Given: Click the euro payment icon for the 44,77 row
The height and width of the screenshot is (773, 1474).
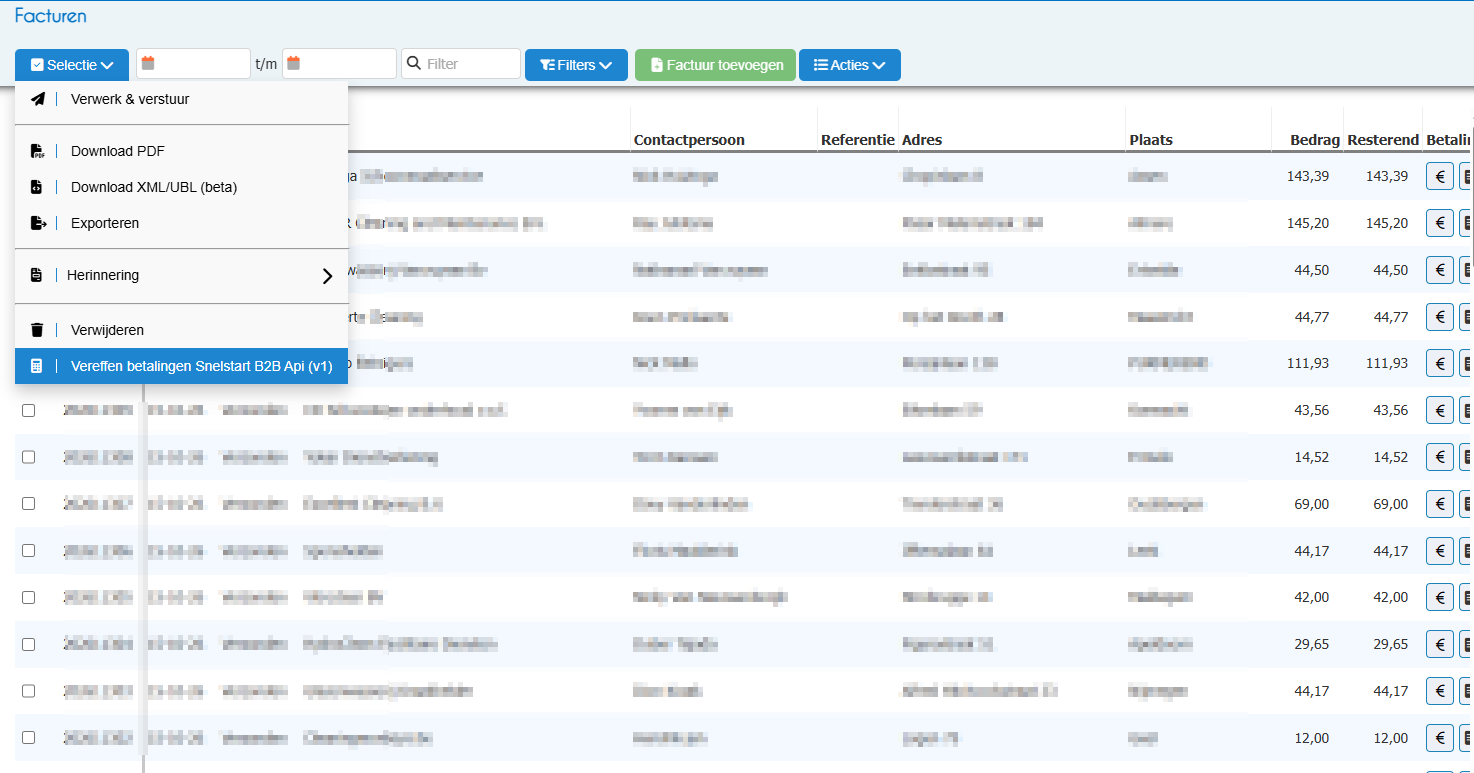Looking at the screenshot, I should (x=1439, y=317).
